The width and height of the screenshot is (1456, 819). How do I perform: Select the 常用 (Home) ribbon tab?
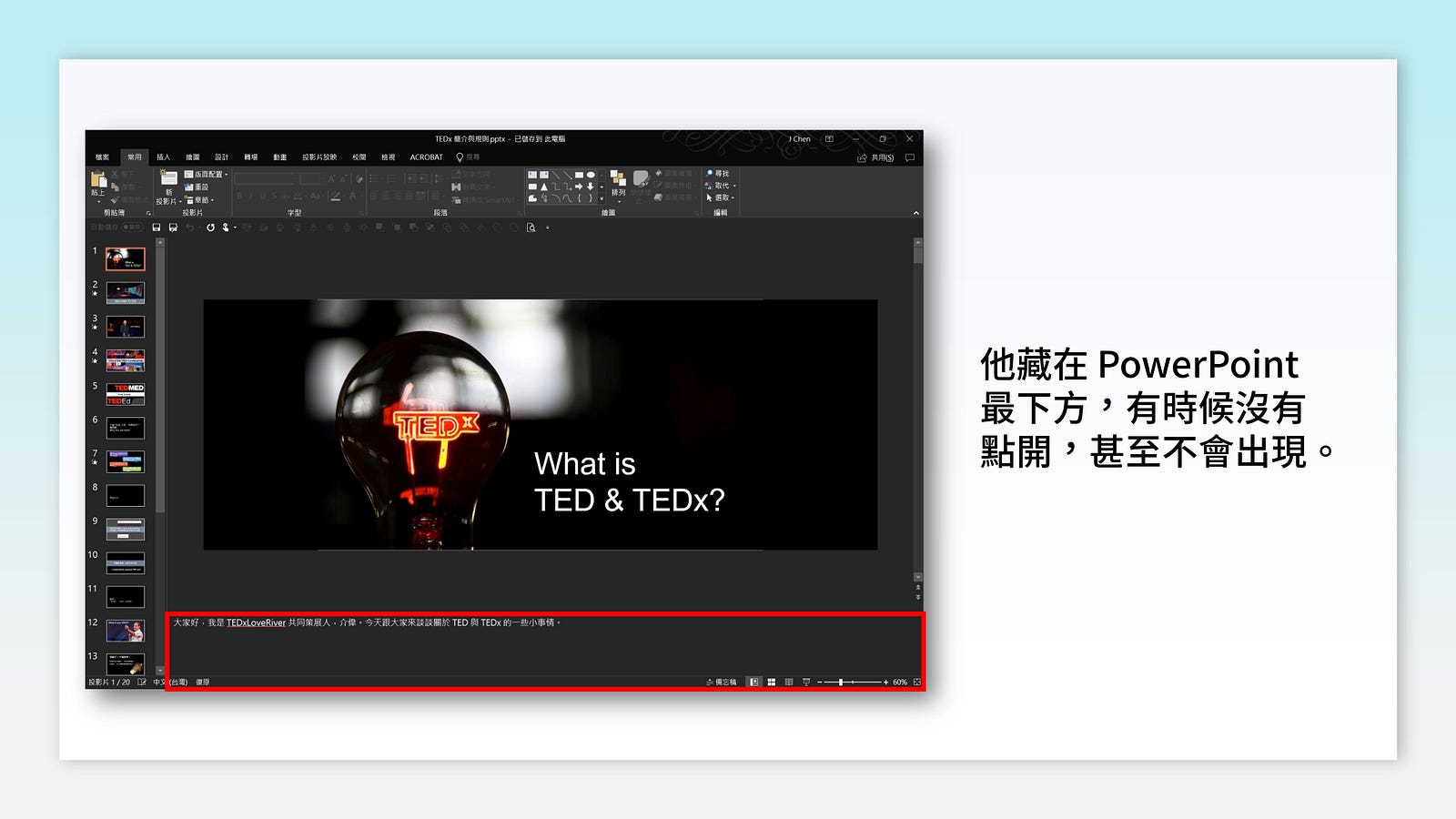click(x=135, y=157)
